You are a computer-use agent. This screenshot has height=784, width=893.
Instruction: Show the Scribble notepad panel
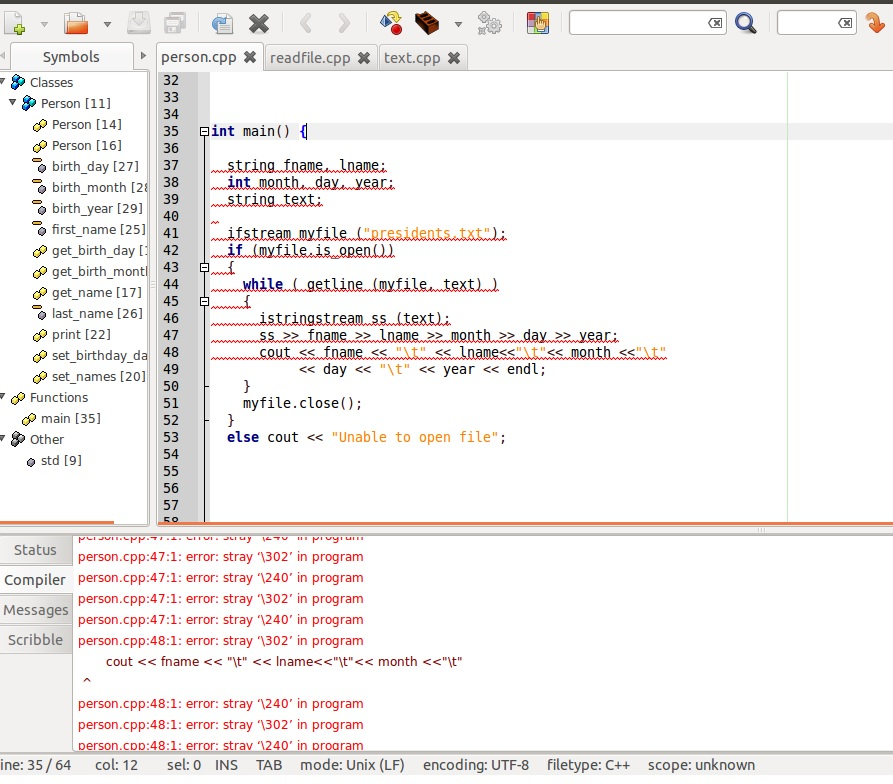point(36,640)
